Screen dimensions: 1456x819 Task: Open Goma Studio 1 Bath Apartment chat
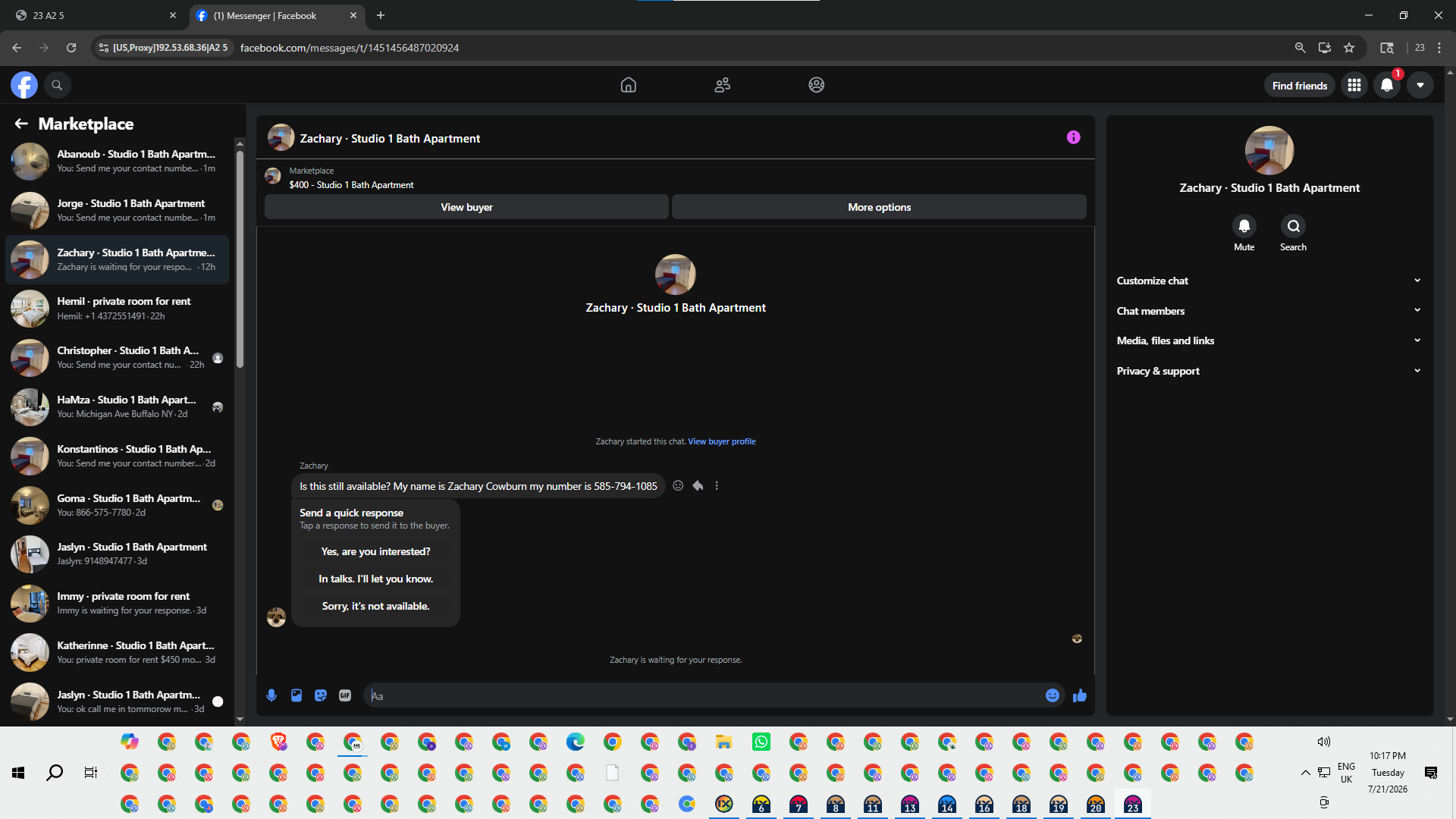pos(118,505)
